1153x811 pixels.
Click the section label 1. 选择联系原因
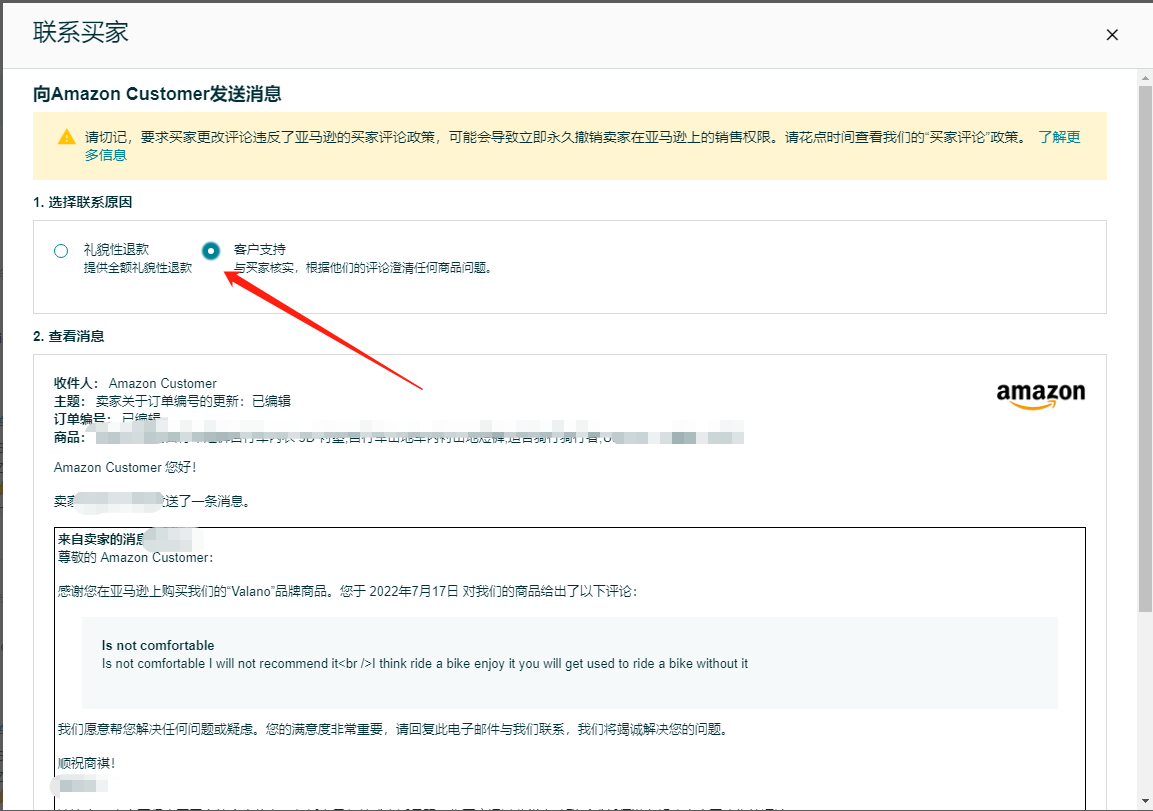tap(82, 202)
